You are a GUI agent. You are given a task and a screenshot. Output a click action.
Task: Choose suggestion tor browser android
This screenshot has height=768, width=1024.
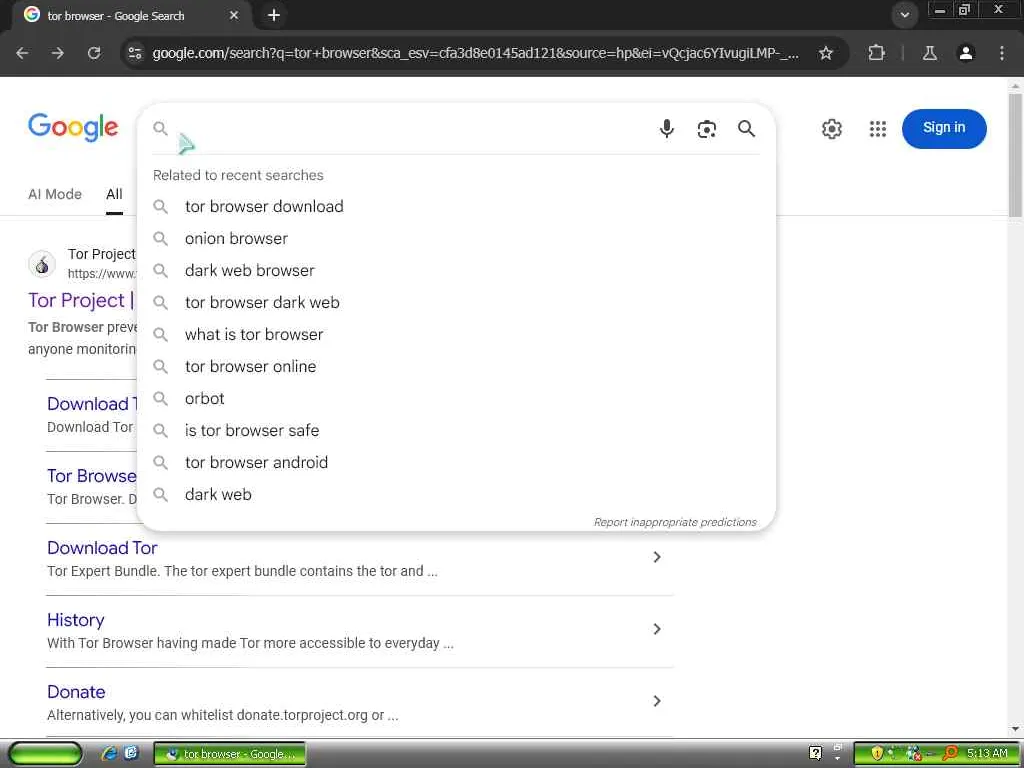(456, 462)
